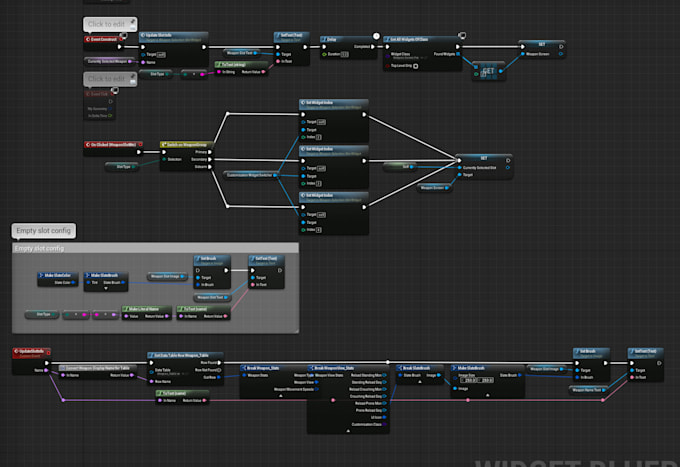Click the Image Size Y value field

[487, 380]
